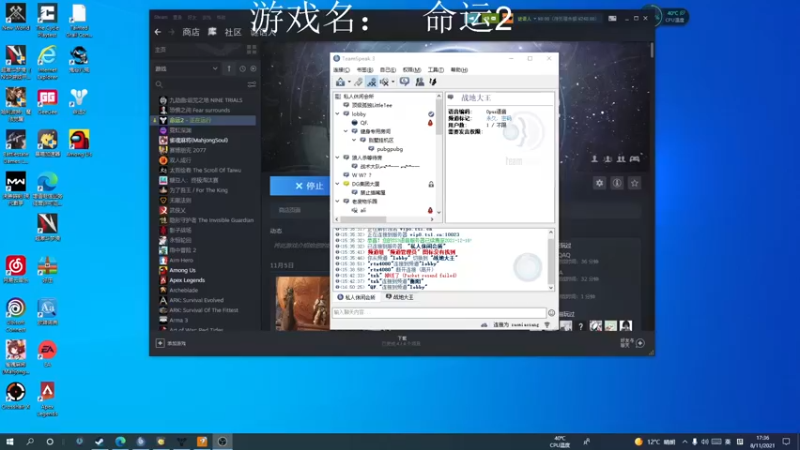Image resolution: width=800 pixels, height=450 pixels.
Task: Click TeamSpeak chat log scrollbar
Action: pos(551,260)
